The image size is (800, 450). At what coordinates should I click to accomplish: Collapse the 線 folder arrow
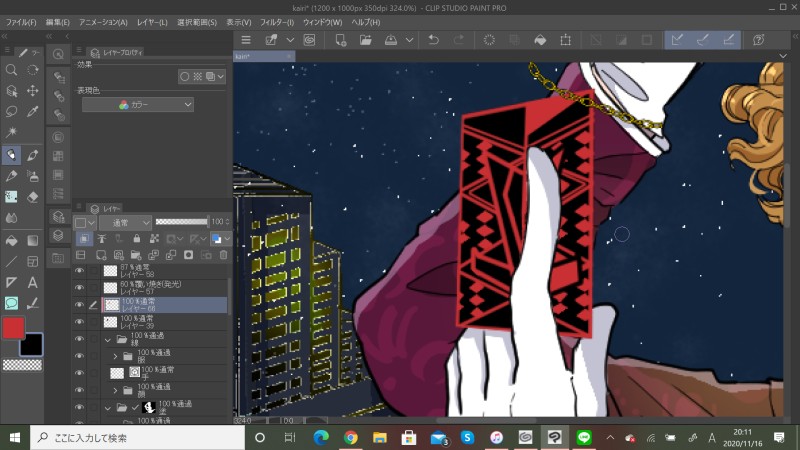pos(108,339)
